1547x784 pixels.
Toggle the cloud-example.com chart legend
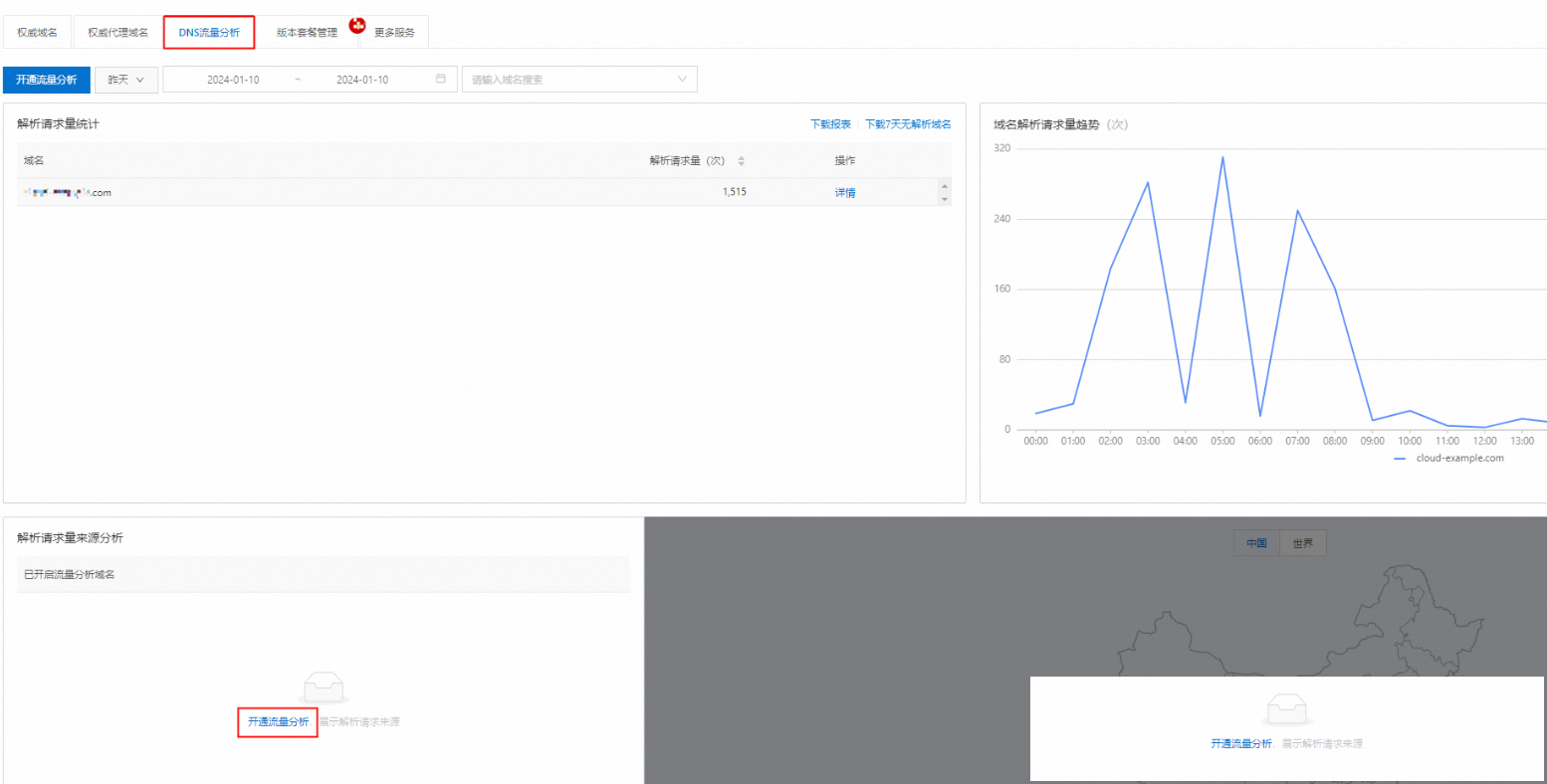point(1449,459)
